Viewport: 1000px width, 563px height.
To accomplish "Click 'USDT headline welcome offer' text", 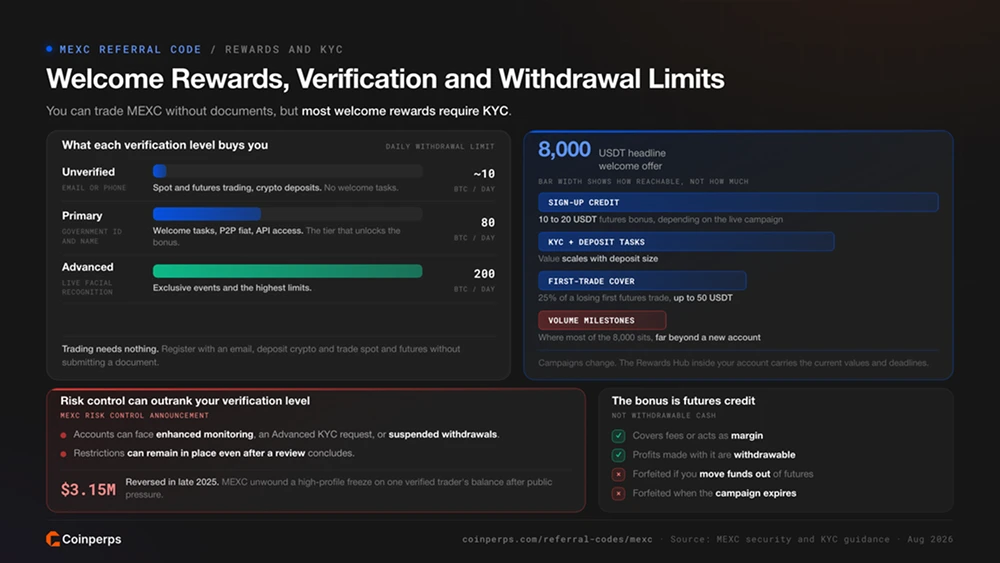I will click(x=632, y=159).
